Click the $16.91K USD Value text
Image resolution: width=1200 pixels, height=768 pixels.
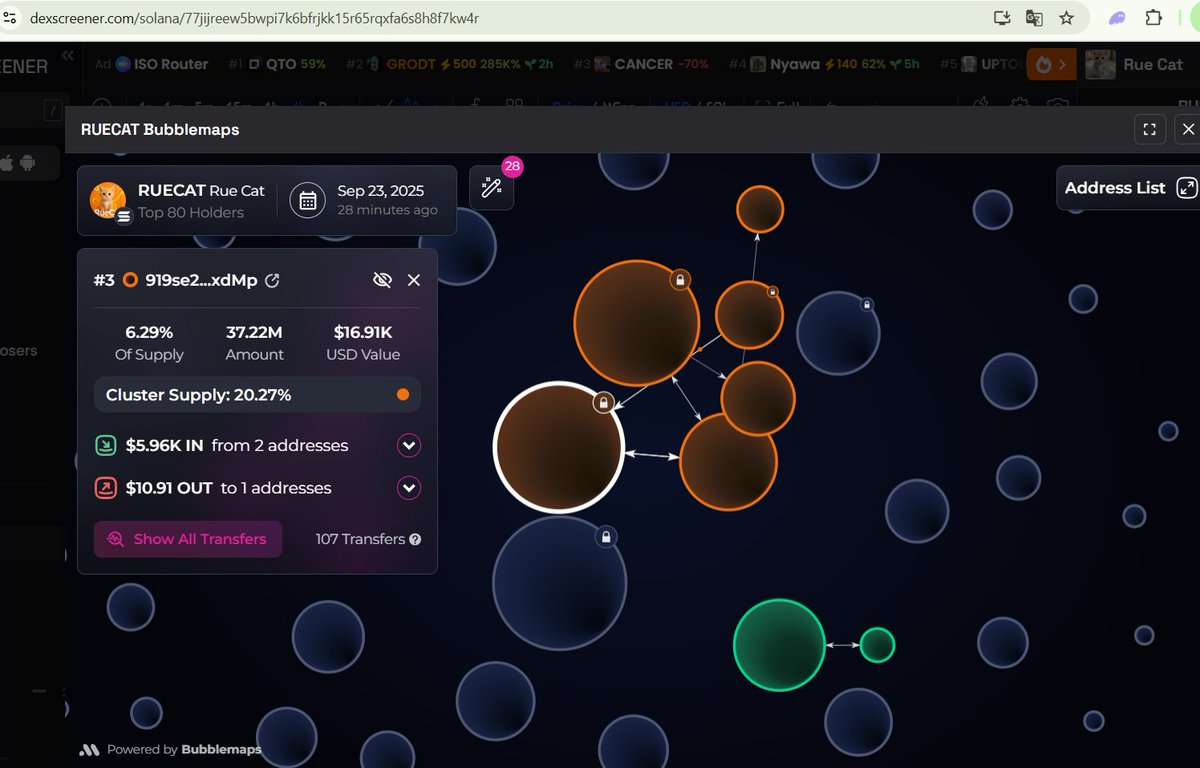click(x=363, y=332)
